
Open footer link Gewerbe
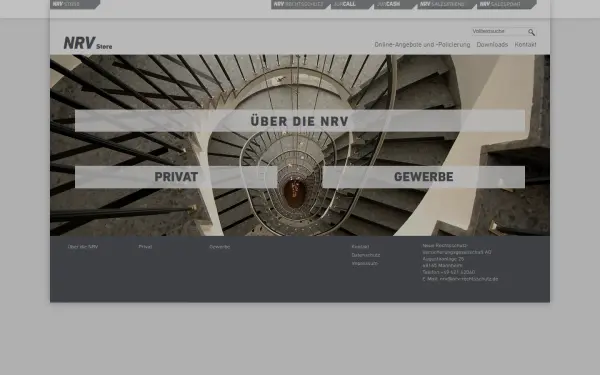(220, 247)
